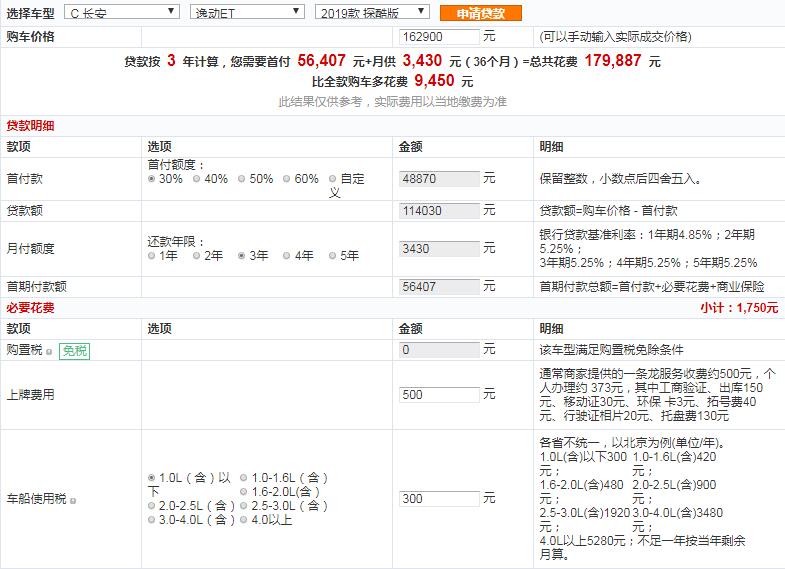Click the 首期付款额 row label

click(36, 287)
